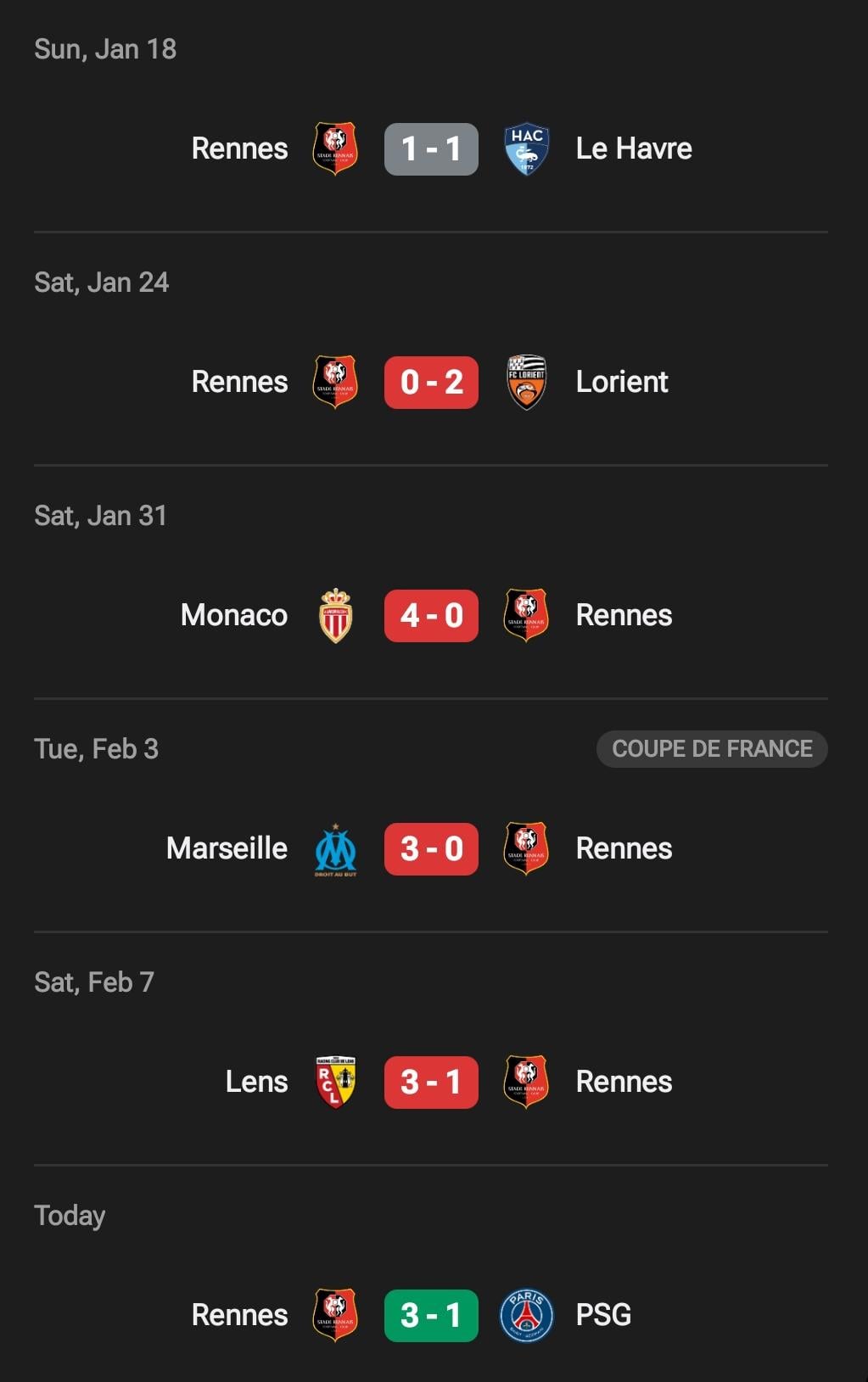Open the 1 - 1 draw score
This screenshot has width=868, height=1382.
tap(431, 149)
